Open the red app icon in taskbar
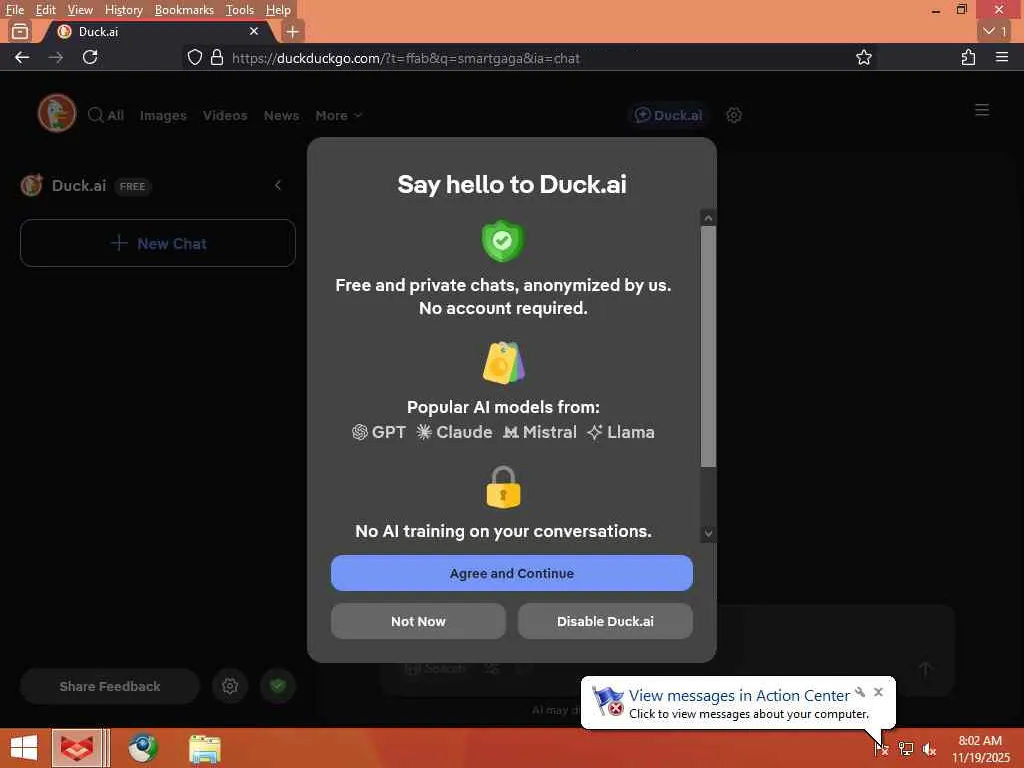Image resolution: width=1024 pixels, height=768 pixels. (77, 748)
